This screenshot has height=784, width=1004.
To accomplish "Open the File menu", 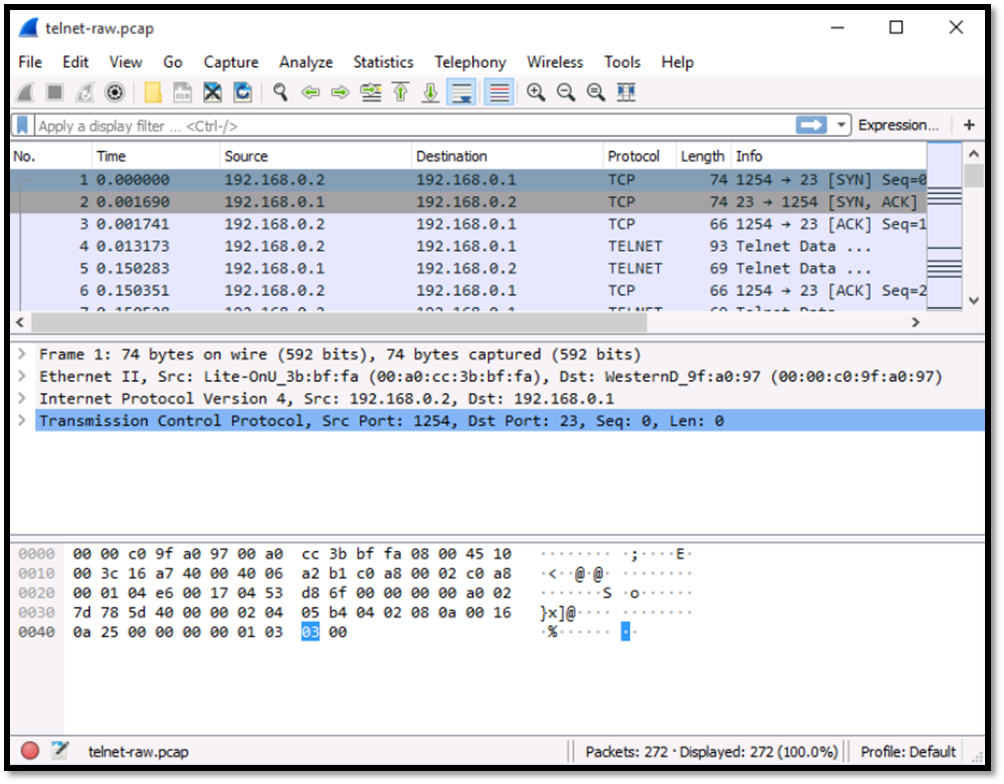I will point(30,62).
